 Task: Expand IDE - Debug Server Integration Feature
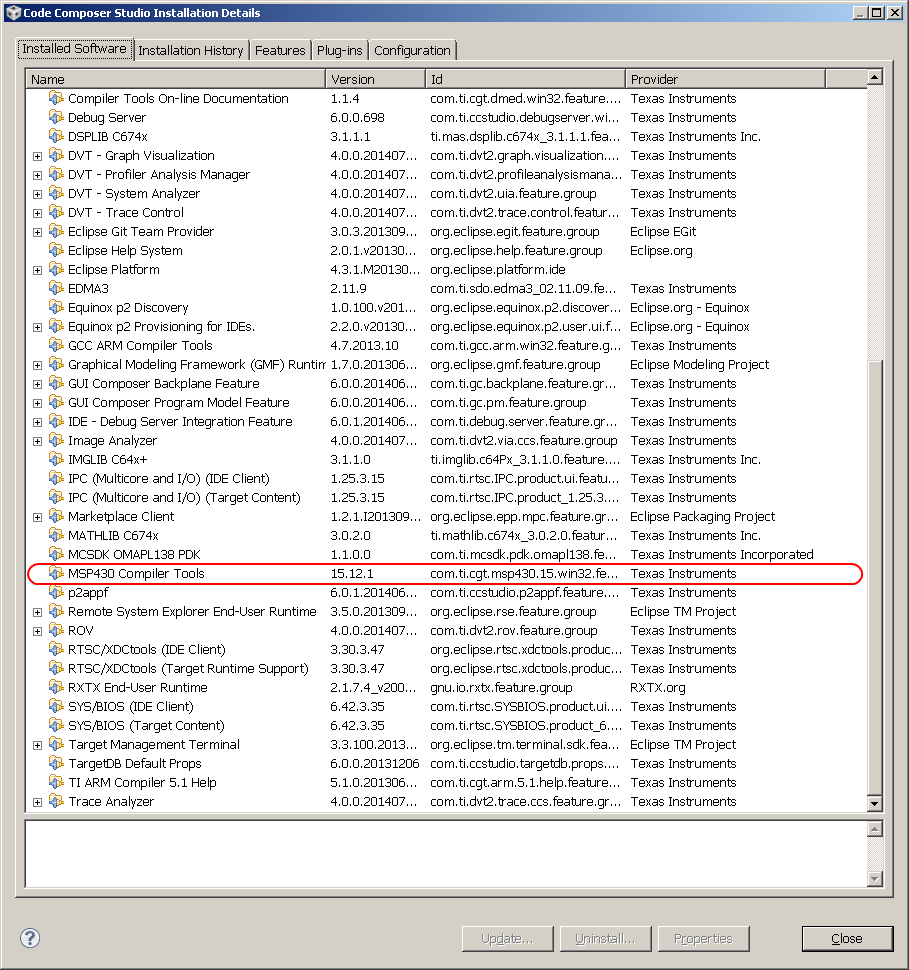point(37,423)
